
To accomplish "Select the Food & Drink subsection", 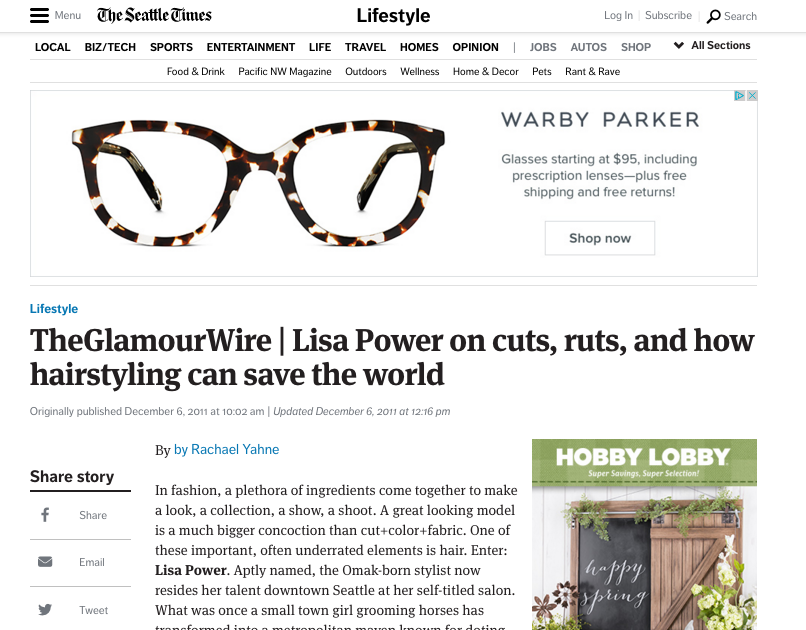I will point(195,71).
